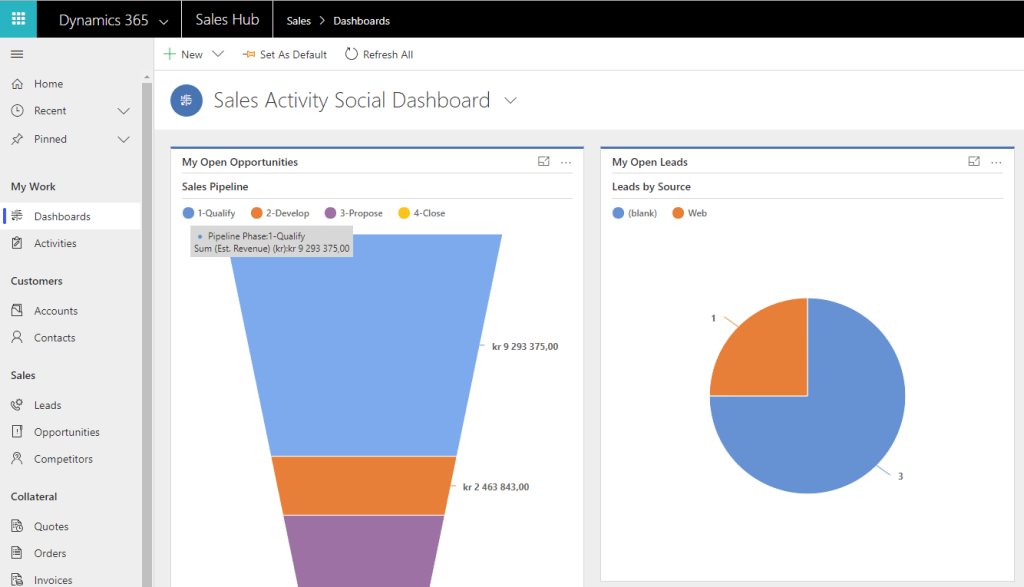This screenshot has height=587, width=1024.
Task: Expand the My Open Leads chart
Action: (x=974, y=161)
